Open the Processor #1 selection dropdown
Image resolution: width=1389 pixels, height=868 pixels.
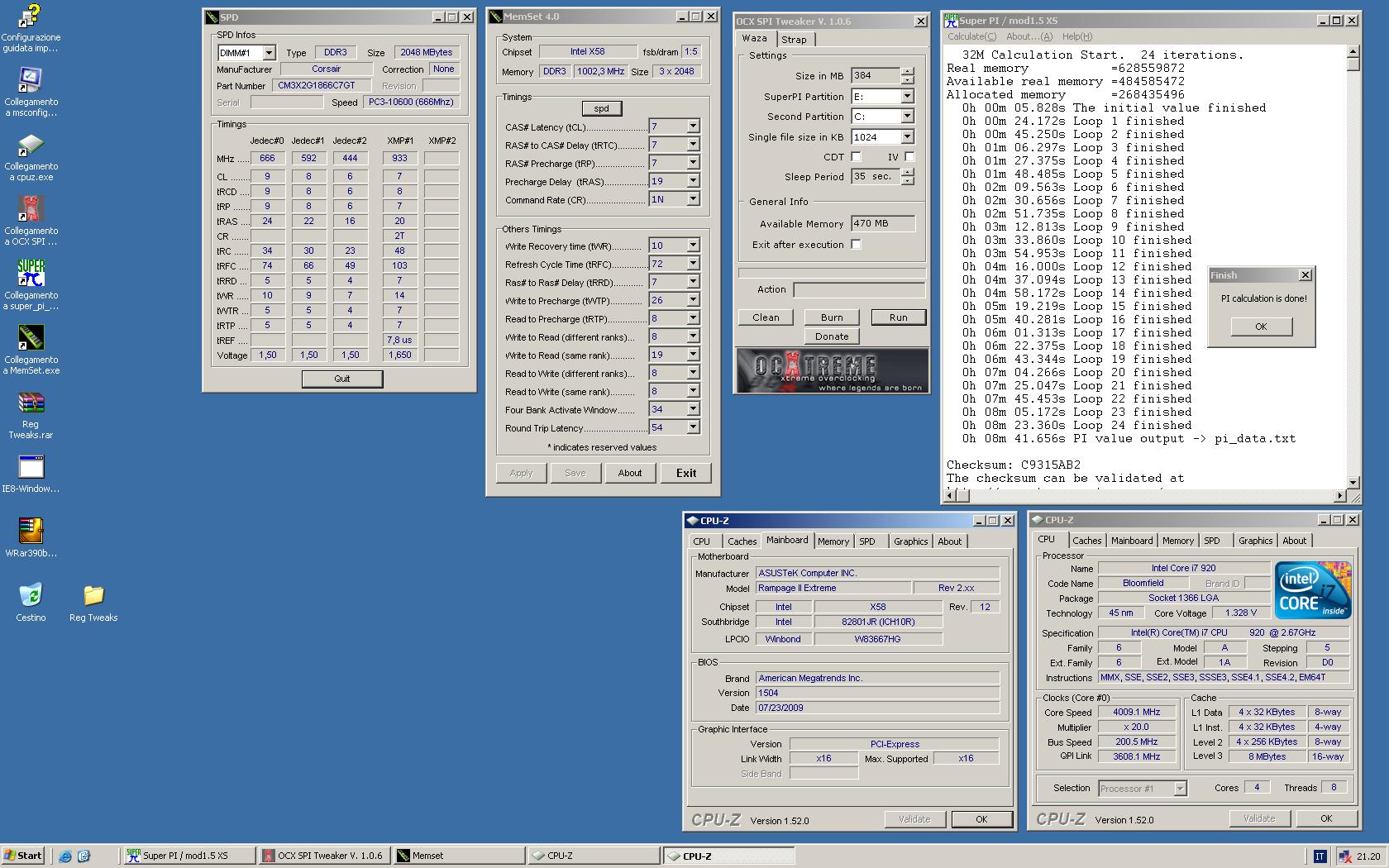click(x=1180, y=789)
